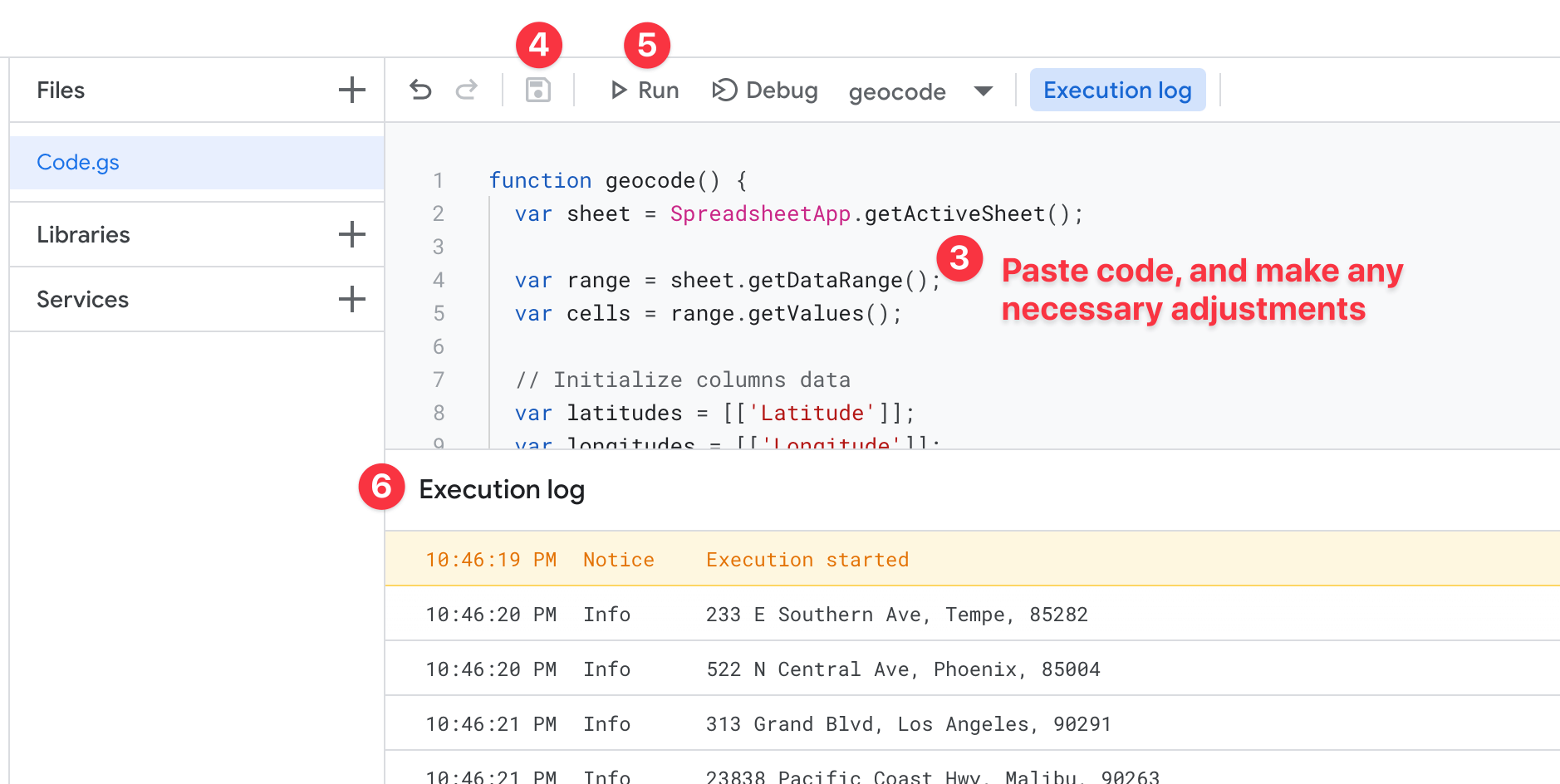Click line 1 function geocode() code
This screenshot has height=784, width=1560.
(x=618, y=180)
